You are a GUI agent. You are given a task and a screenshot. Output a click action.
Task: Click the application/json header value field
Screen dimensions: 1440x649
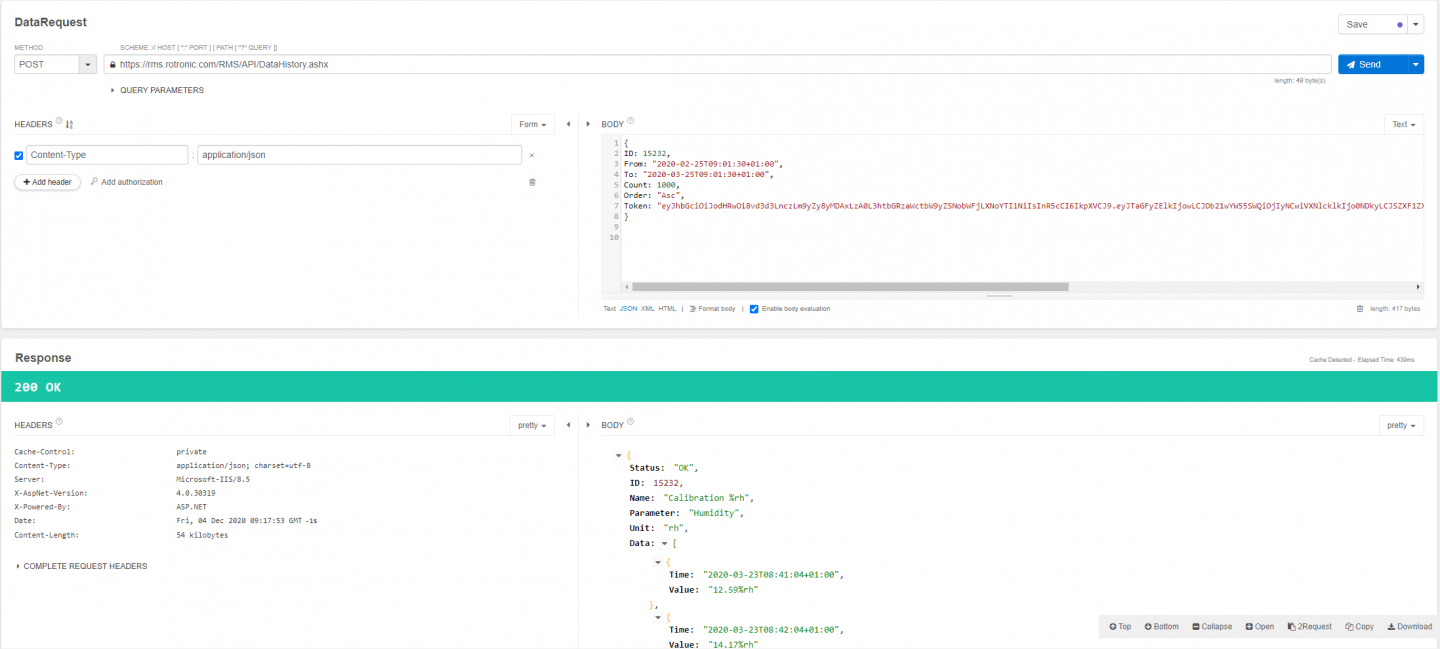coord(359,155)
